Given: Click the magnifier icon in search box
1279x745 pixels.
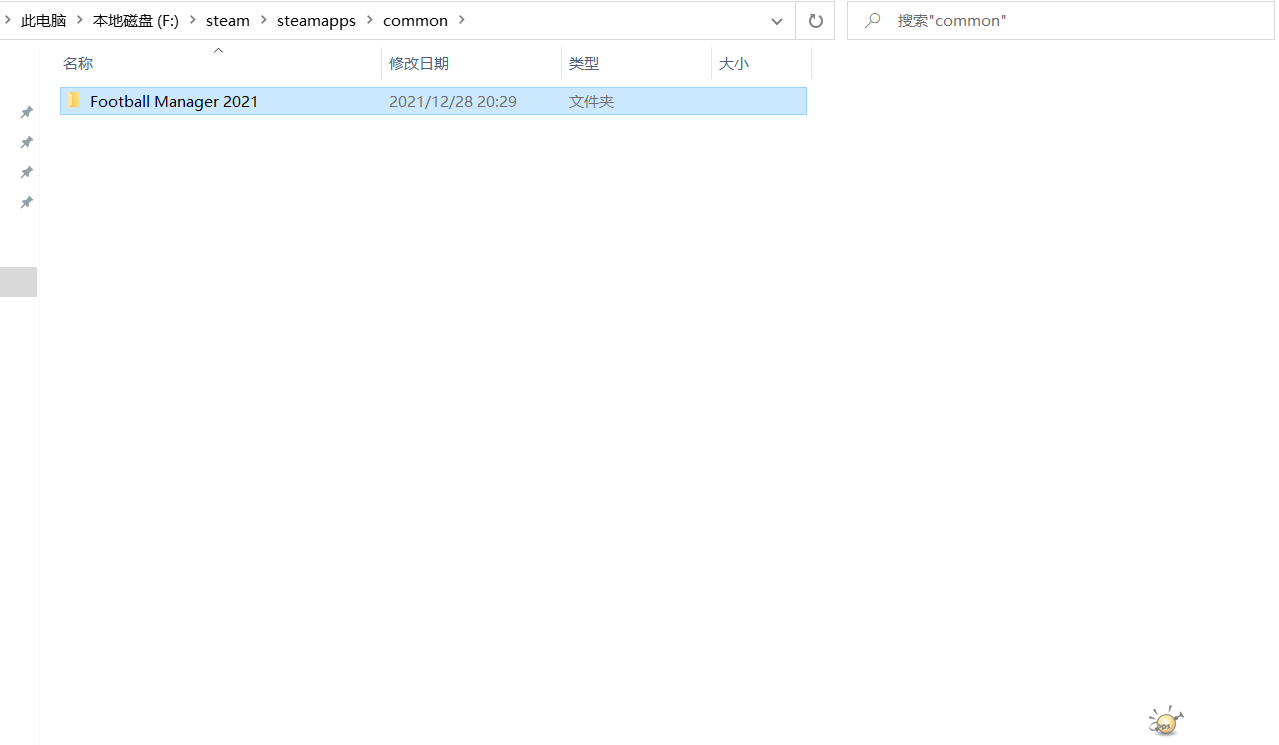Looking at the screenshot, I should pos(872,21).
